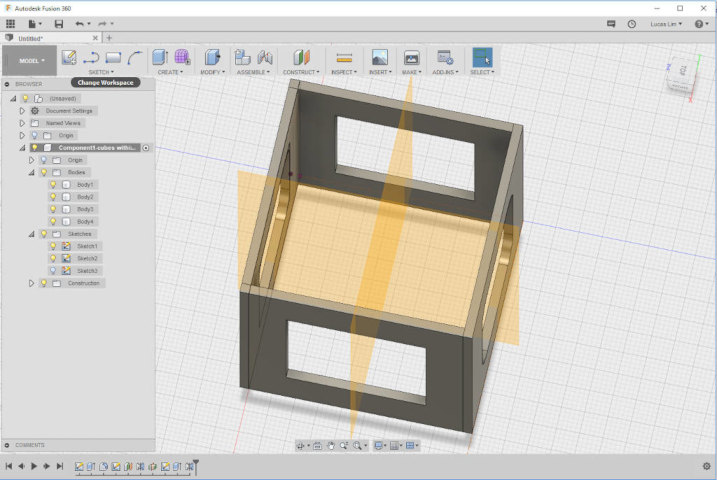Viewport: 717px width, 480px height.
Task: Expand the COMMENTS panel
Action: click(7, 445)
